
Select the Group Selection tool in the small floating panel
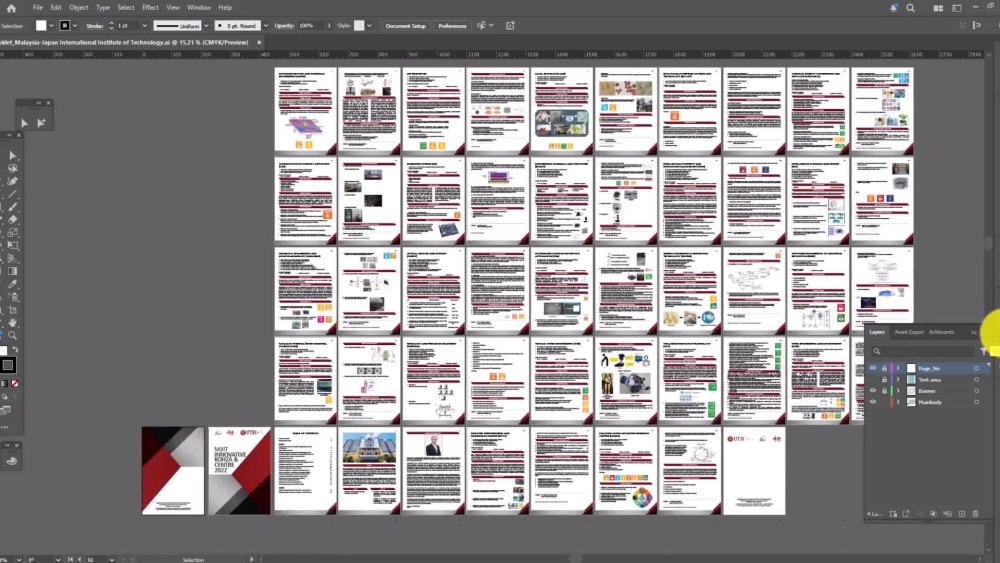coord(41,122)
